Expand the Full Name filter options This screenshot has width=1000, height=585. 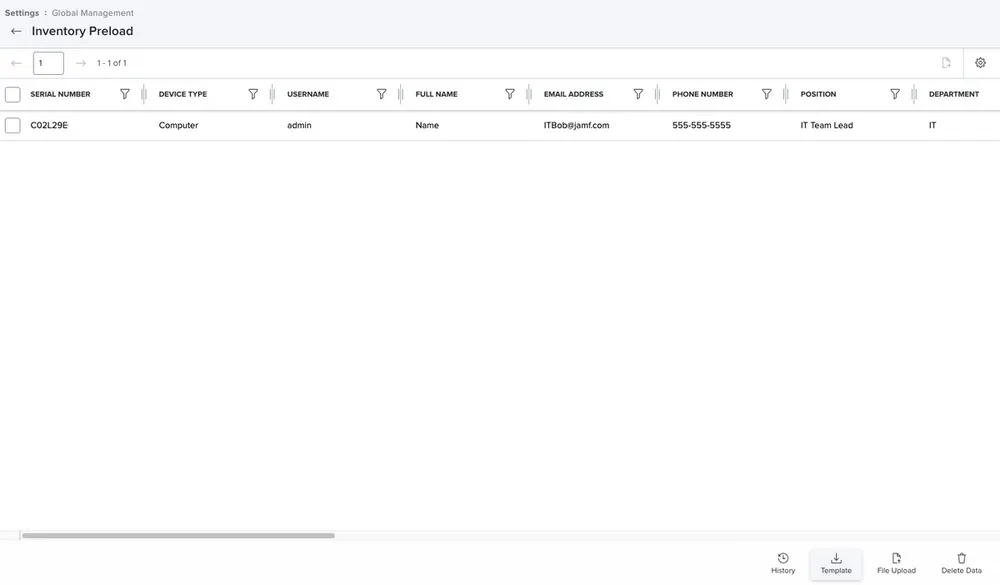(510, 93)
